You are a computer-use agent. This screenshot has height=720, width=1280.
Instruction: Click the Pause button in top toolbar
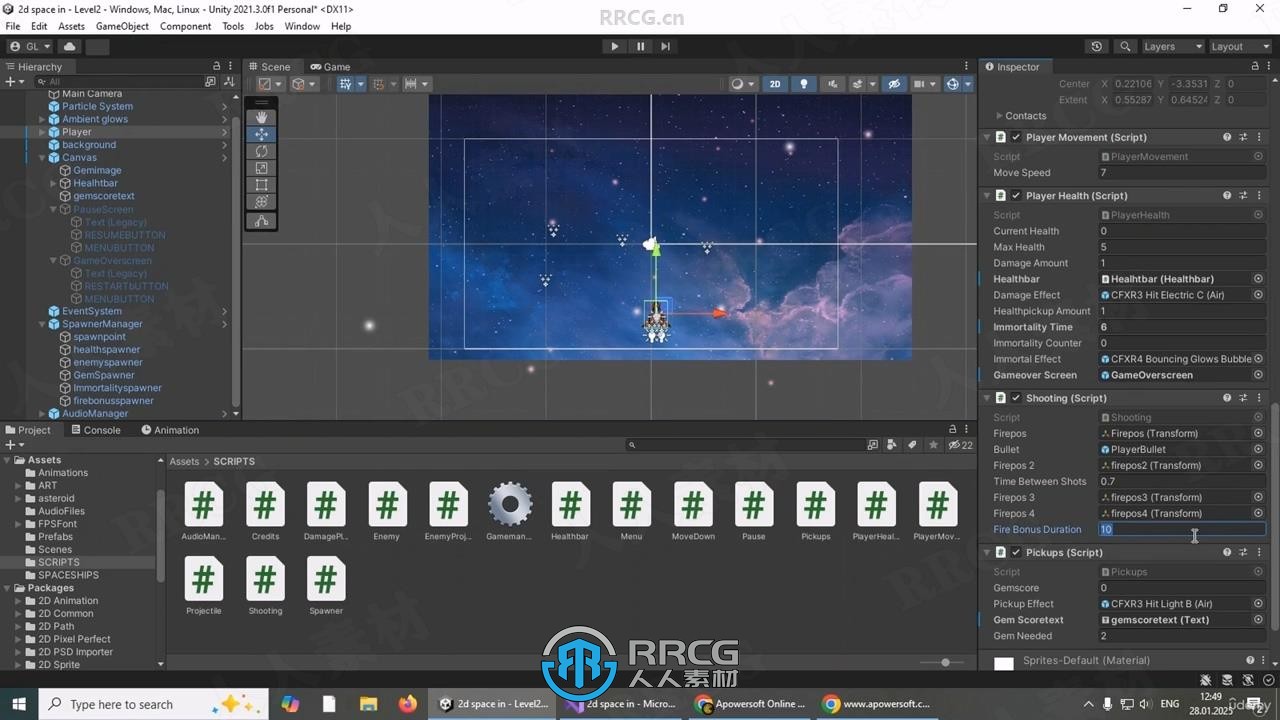pyautogui.click(x=640, y=46)
